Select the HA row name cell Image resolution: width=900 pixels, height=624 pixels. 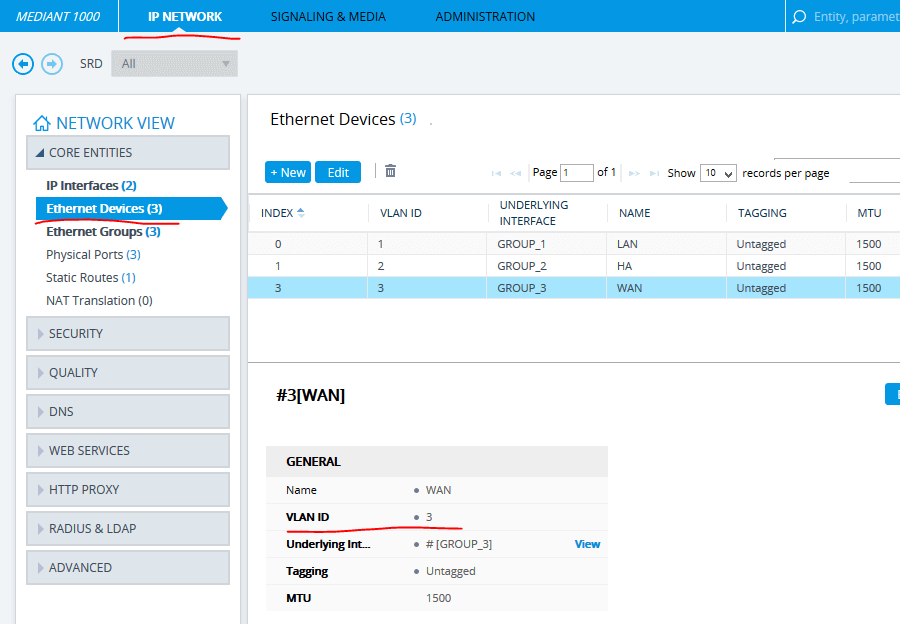666,266
